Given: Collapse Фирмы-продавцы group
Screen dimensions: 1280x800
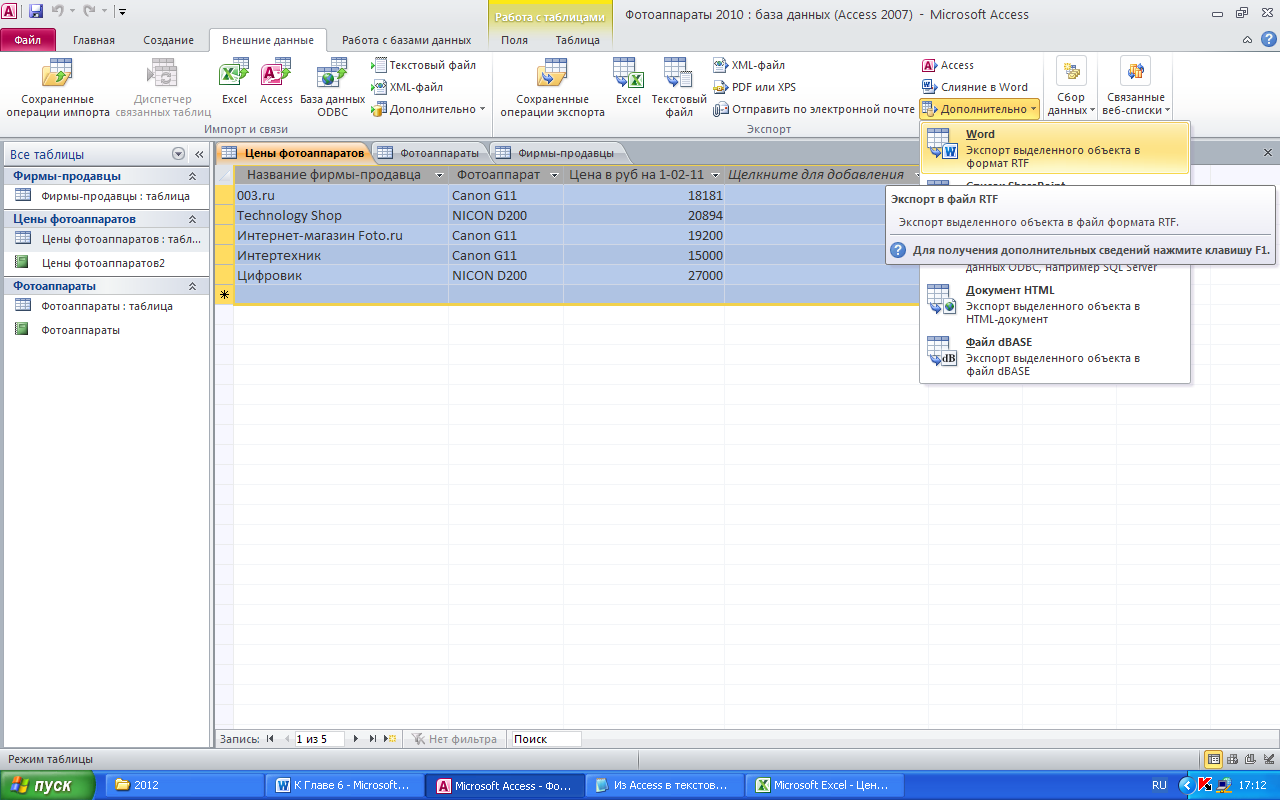Looking at the screenshot, I should 192,176.
